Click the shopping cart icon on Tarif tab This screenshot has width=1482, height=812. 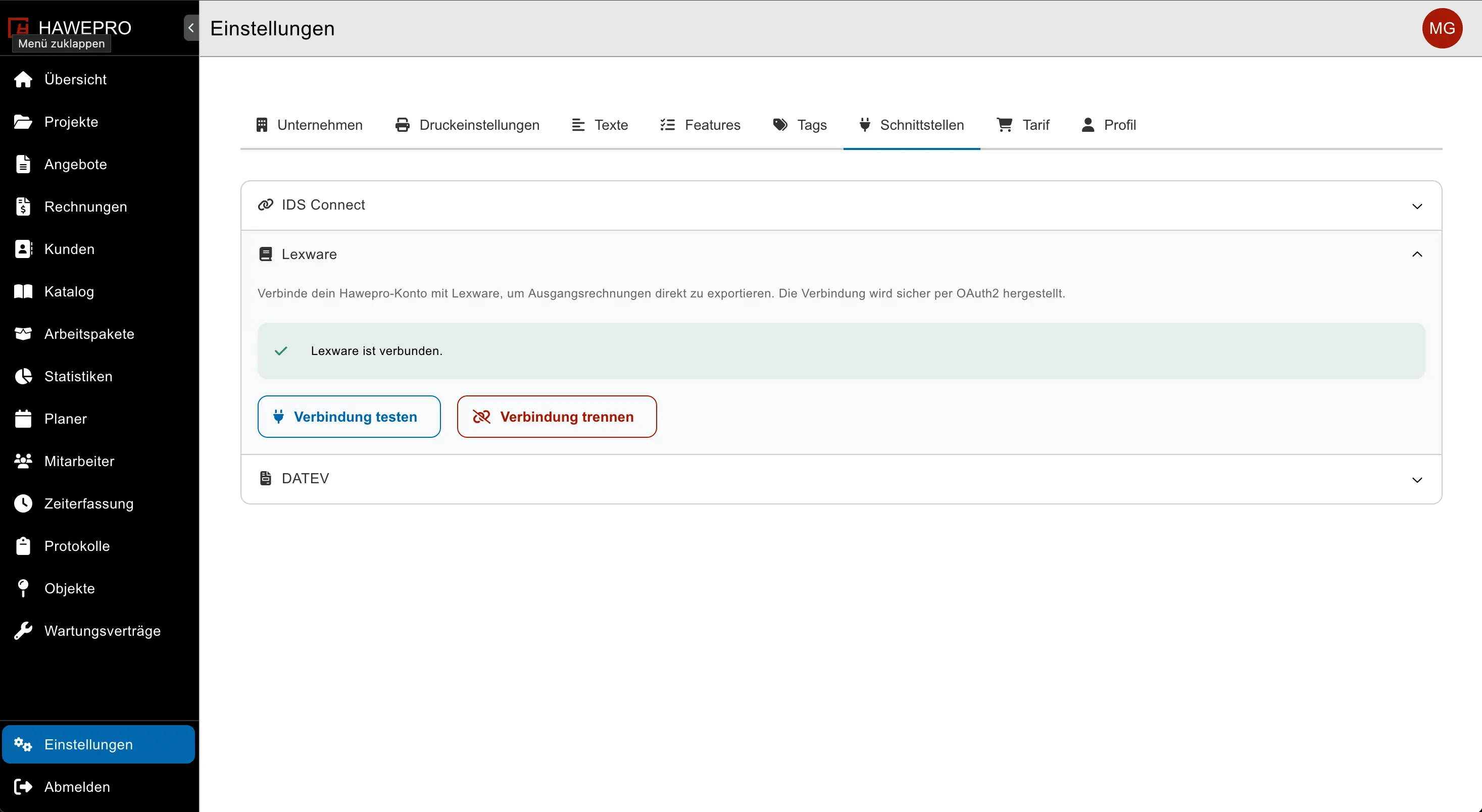tap(1005, 125)
